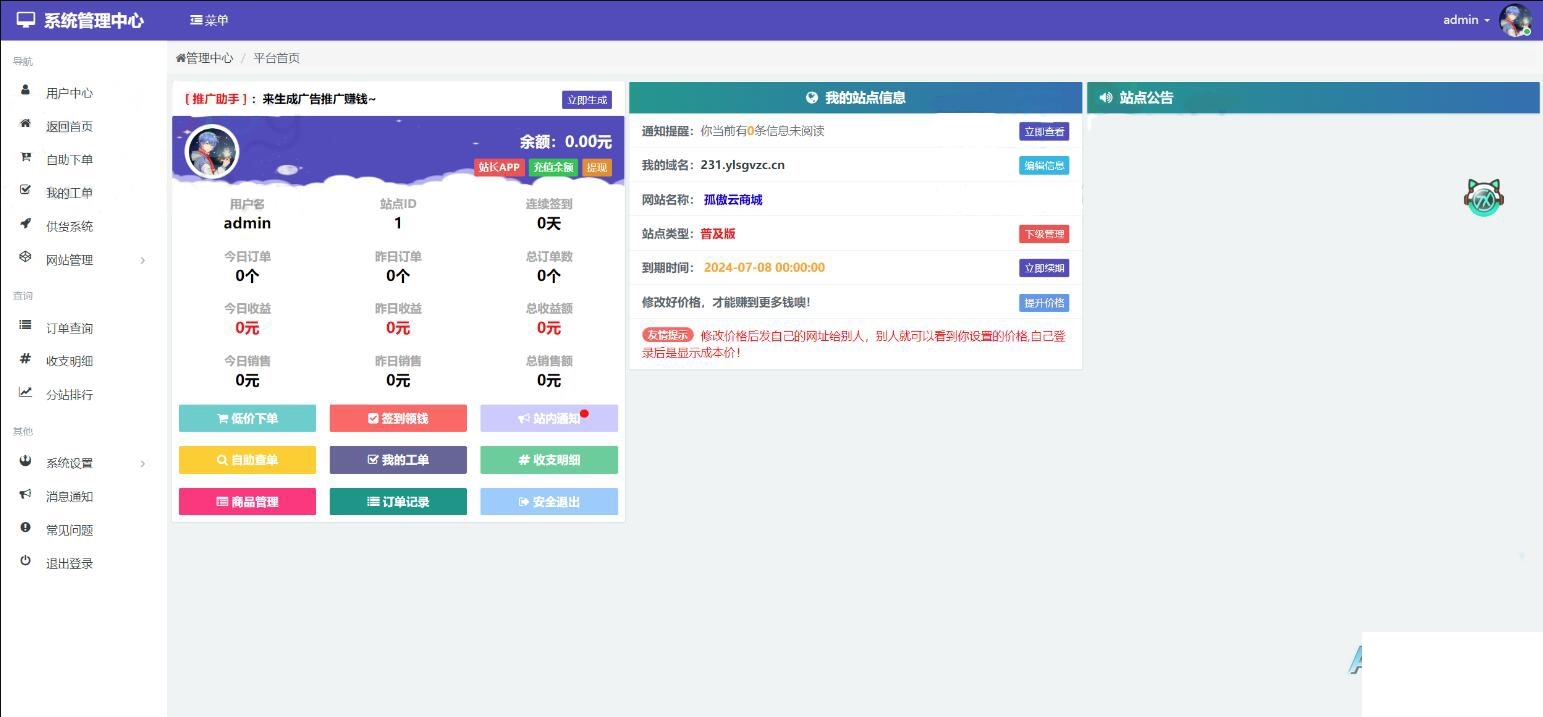
Task: Click the 系统设置 sidebar icon
Action: 25,461
